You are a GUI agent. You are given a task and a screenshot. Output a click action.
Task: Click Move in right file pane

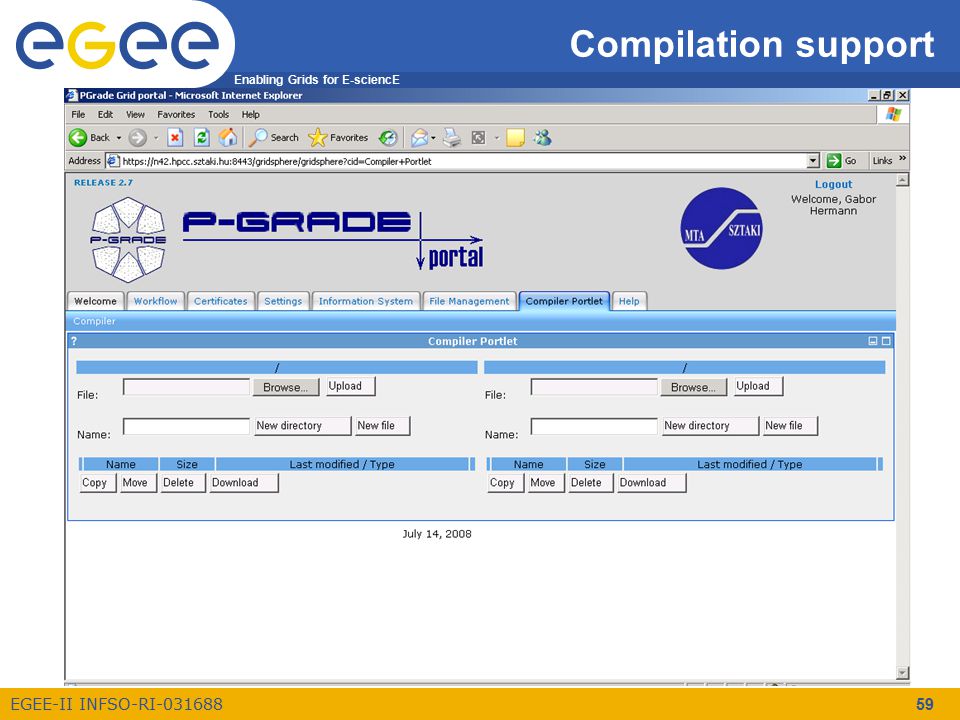[546, 482]
